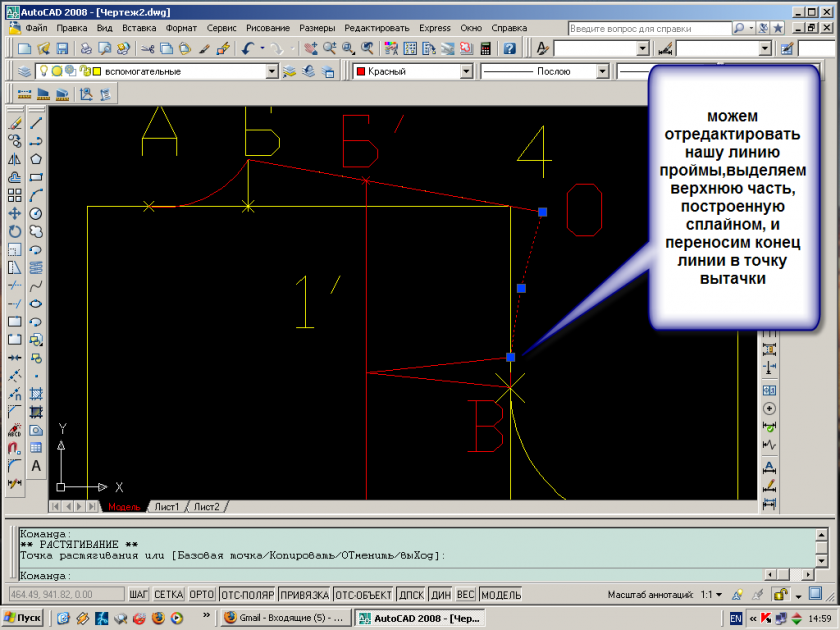Viewport: 840px width, 630px height.
Task: Select the Multiline Text tool
Action: pyautogui.click(x=36, y=465)
